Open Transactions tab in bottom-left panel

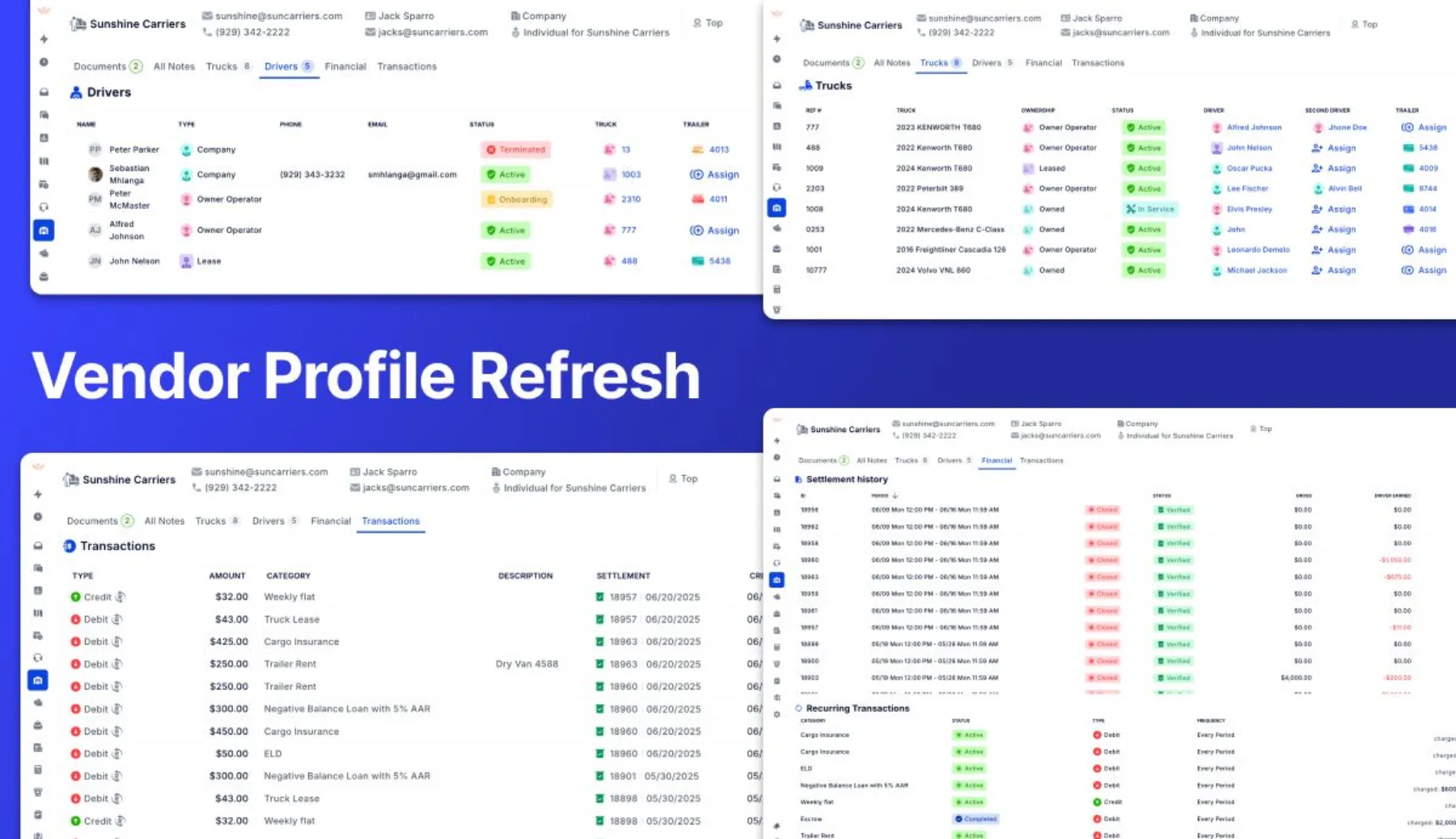(x=391, y=521)
